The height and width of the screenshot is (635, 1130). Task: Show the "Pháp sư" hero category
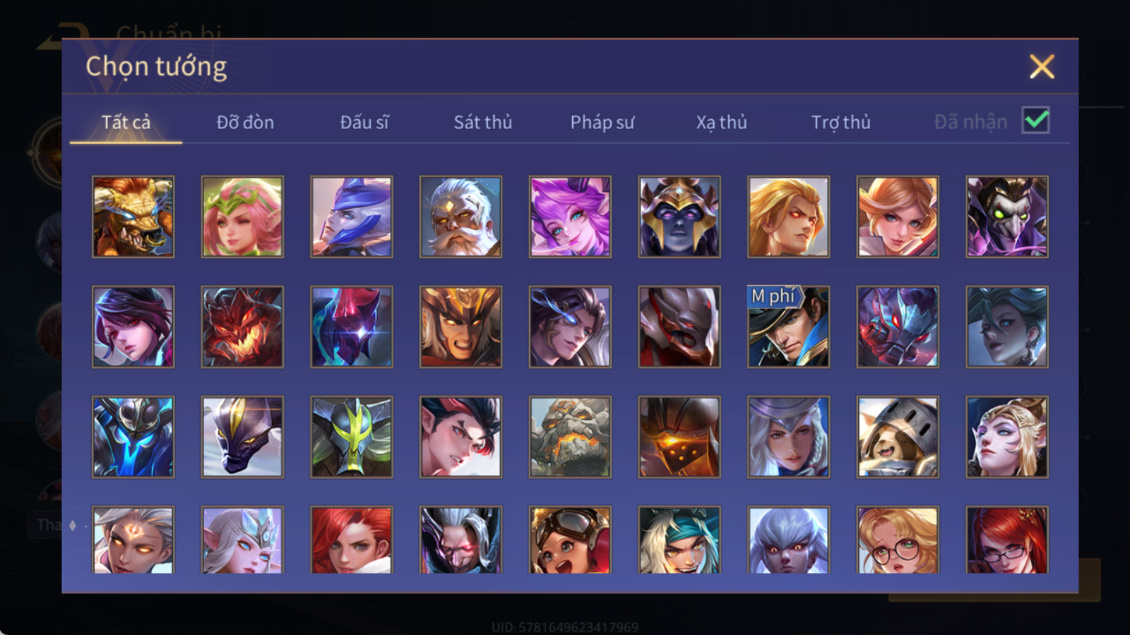click(602, 123)
